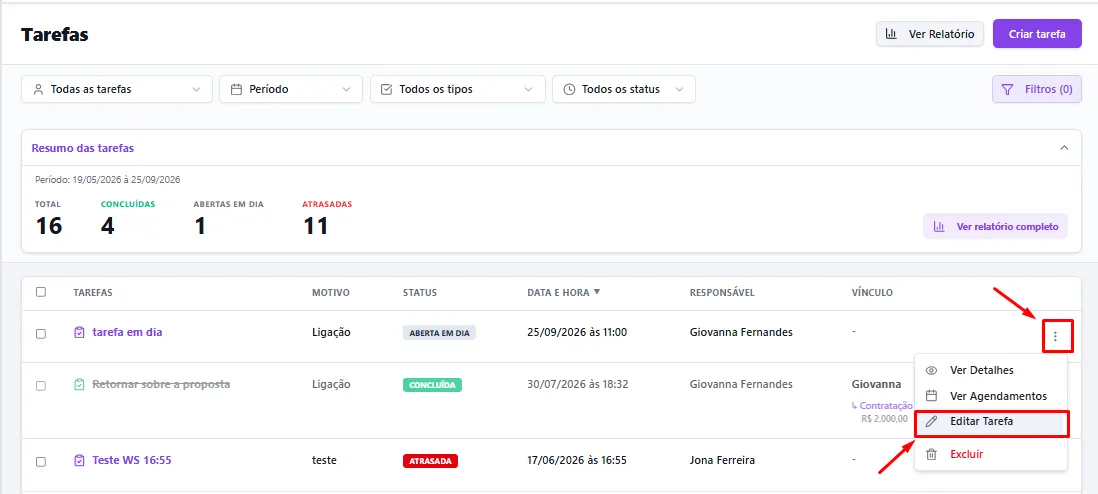Image resolution: width=1098 pixels, height=494 pixels.
Task: Click the bar chart icon in Ver Relatório
Action: [x=891, y=34]
